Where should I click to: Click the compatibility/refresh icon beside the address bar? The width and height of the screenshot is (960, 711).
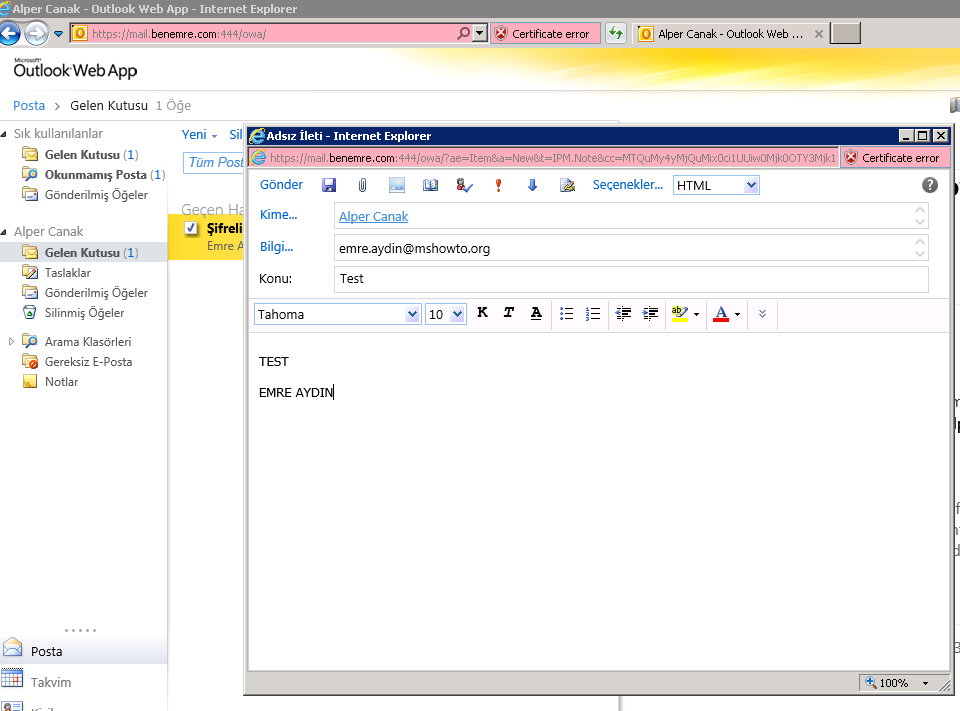pos(616,33)
